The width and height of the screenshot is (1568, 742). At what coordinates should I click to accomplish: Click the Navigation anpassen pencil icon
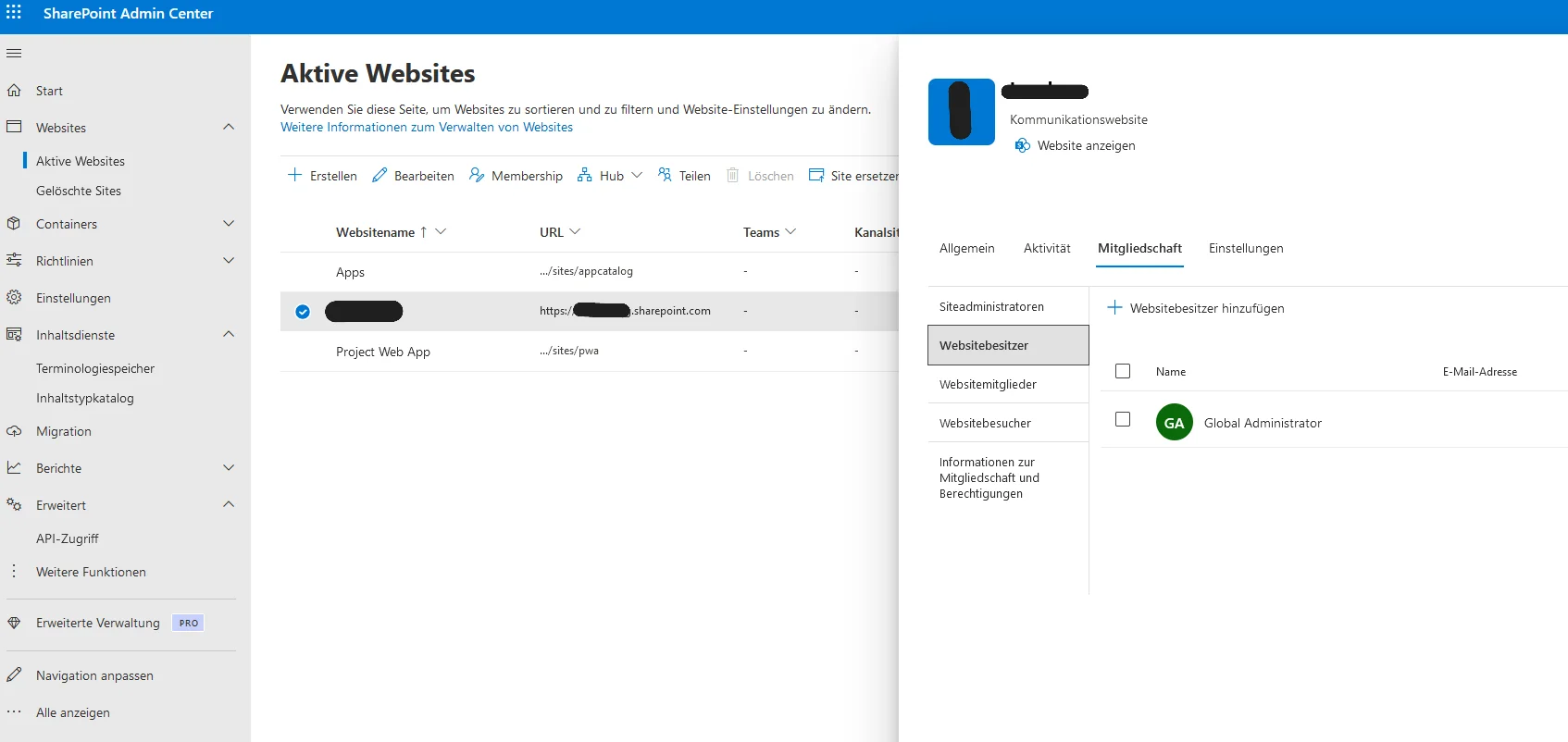click(14, 674)
